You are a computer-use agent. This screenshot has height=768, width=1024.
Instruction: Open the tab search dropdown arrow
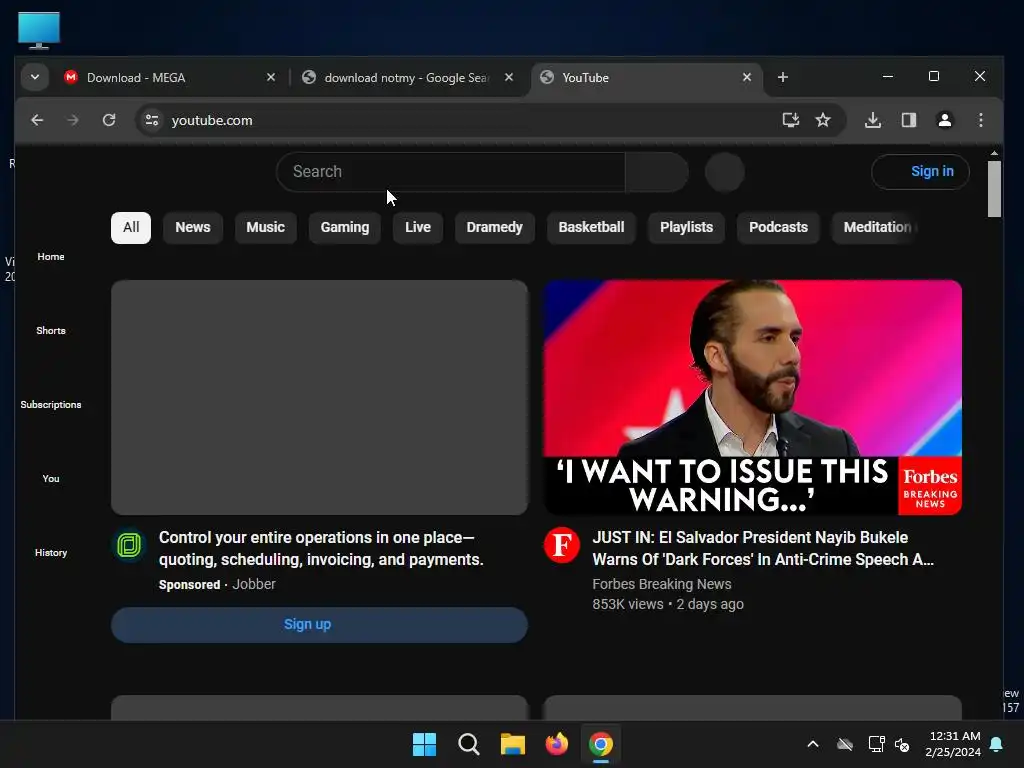pos(35,77)
